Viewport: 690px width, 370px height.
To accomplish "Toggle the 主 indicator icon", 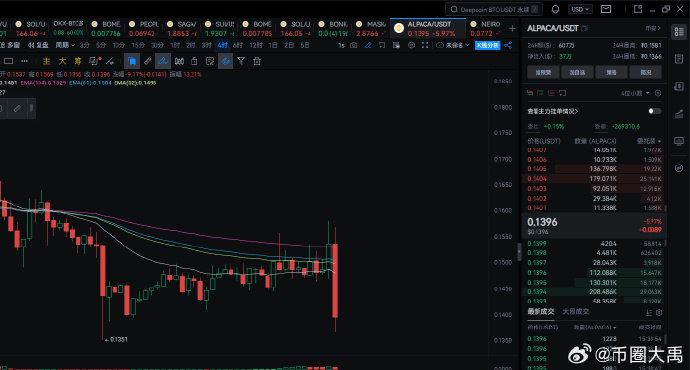I will [47, 61].
